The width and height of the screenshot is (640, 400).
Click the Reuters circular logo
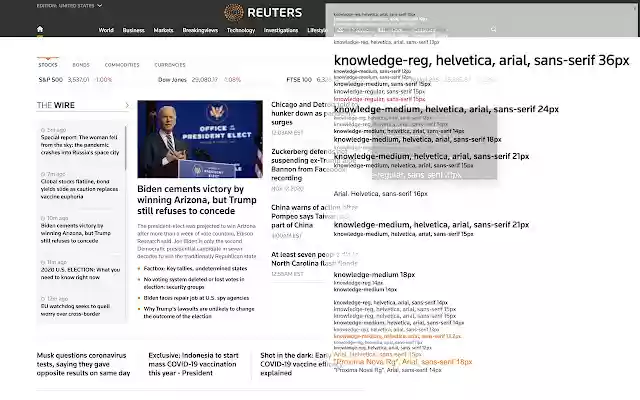point(234,13)
